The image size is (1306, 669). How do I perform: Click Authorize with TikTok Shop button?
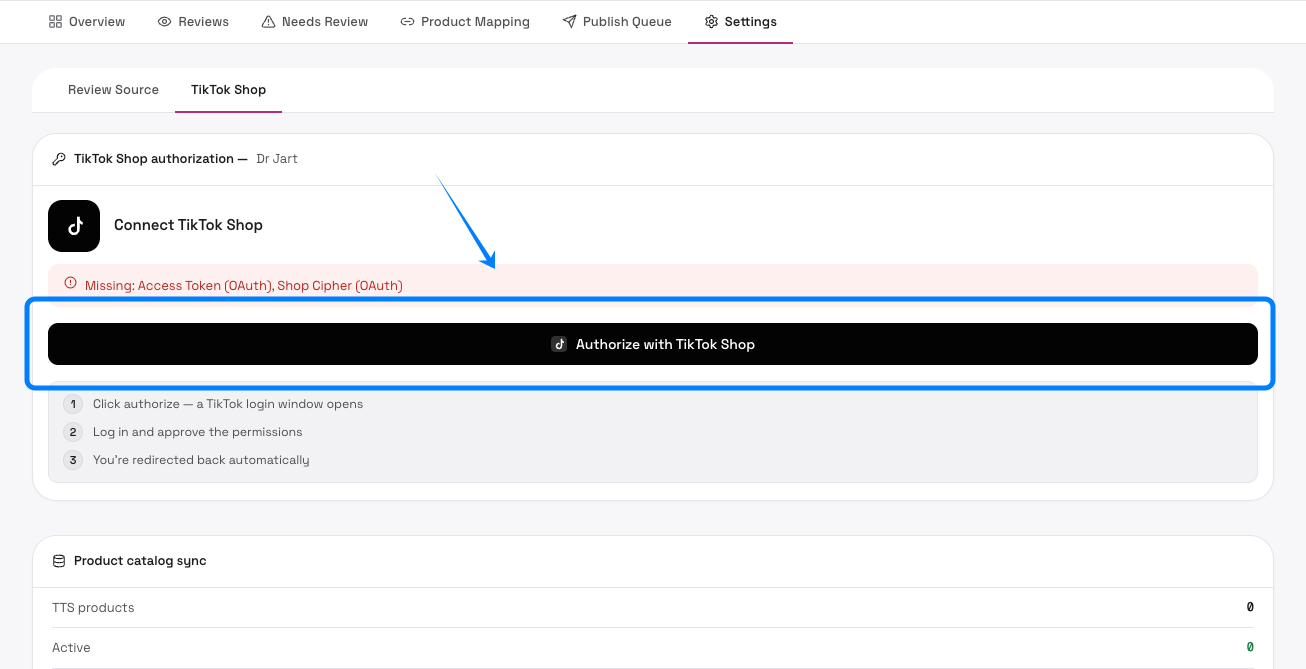point(653,344)
